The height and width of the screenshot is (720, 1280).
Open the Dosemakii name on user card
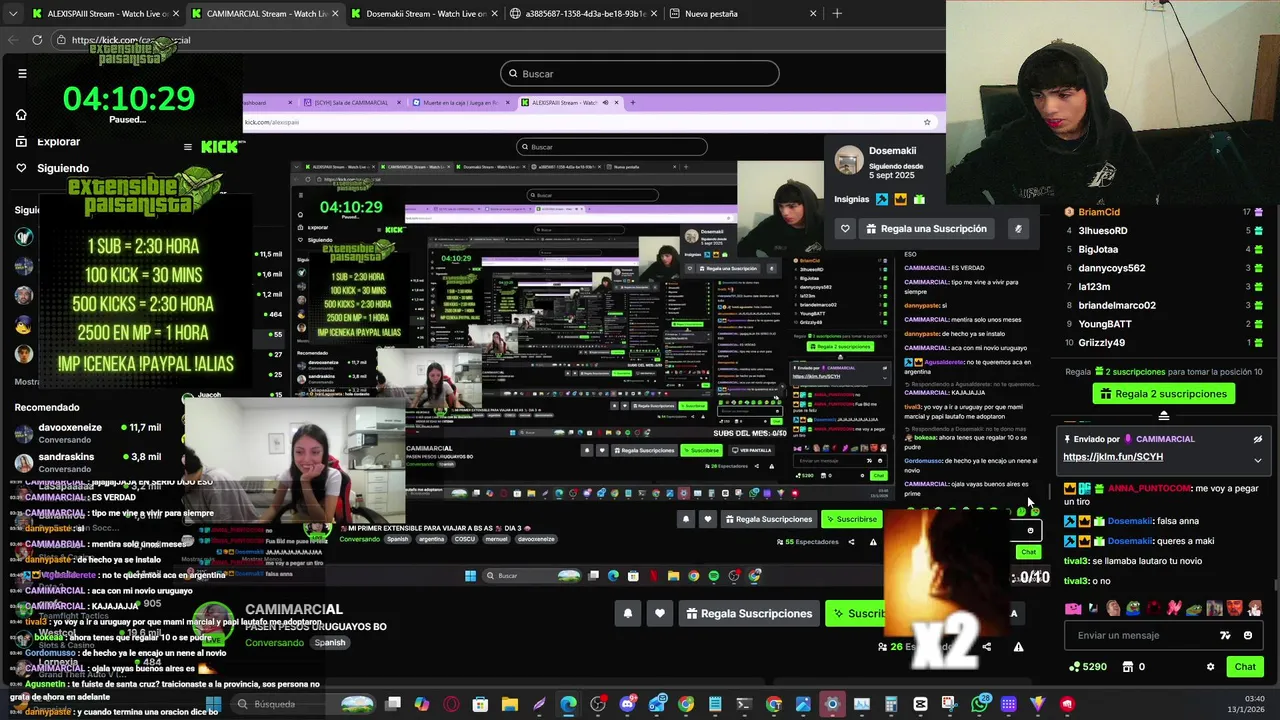(x=892, y=150)
